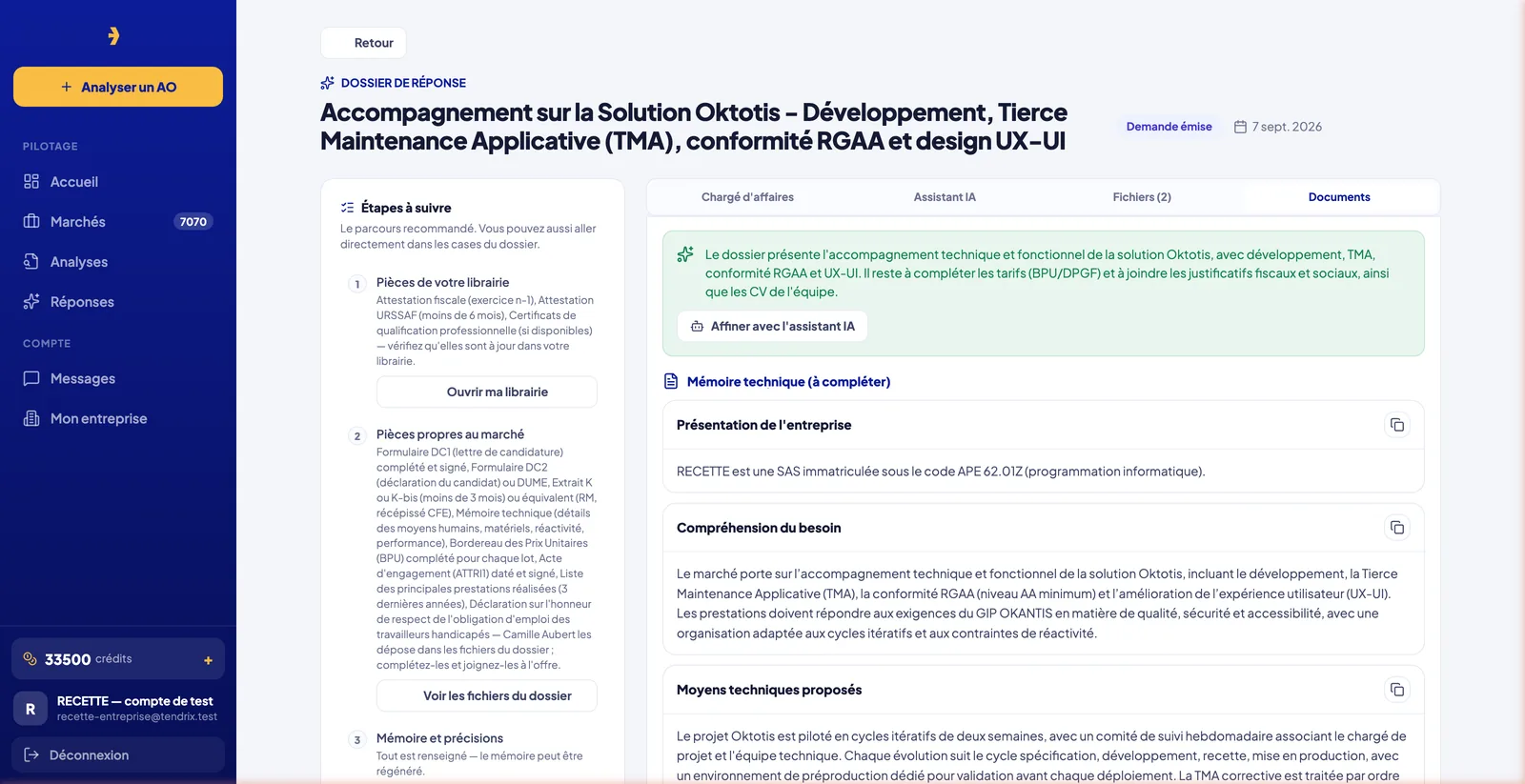Image resolution: width=1525 pixels, height=784 pixels.
Task: Click the Réponses sparkle icon
Action: (x=31, y=301)
